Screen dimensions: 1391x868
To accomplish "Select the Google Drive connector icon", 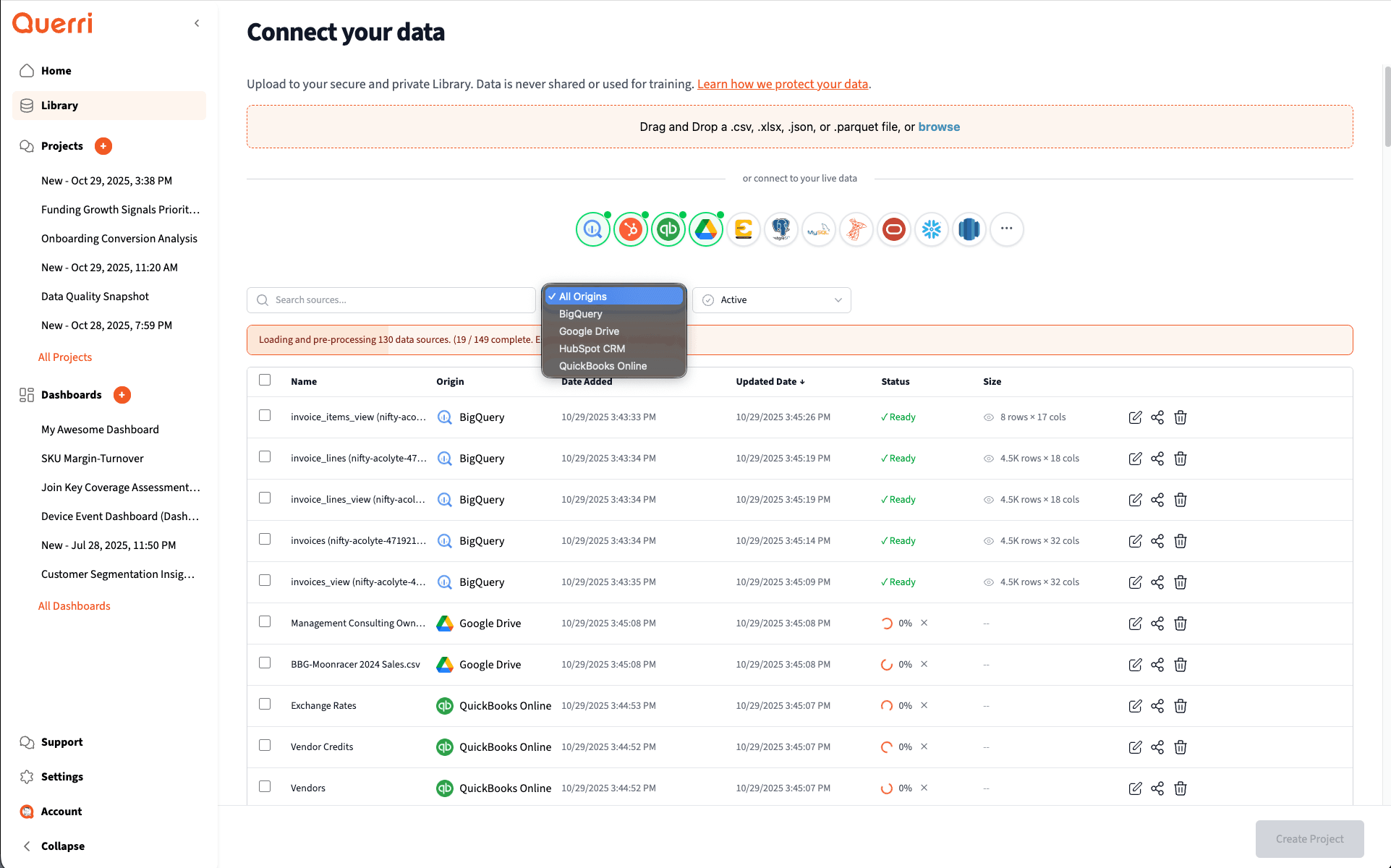I will click(706, 229).
